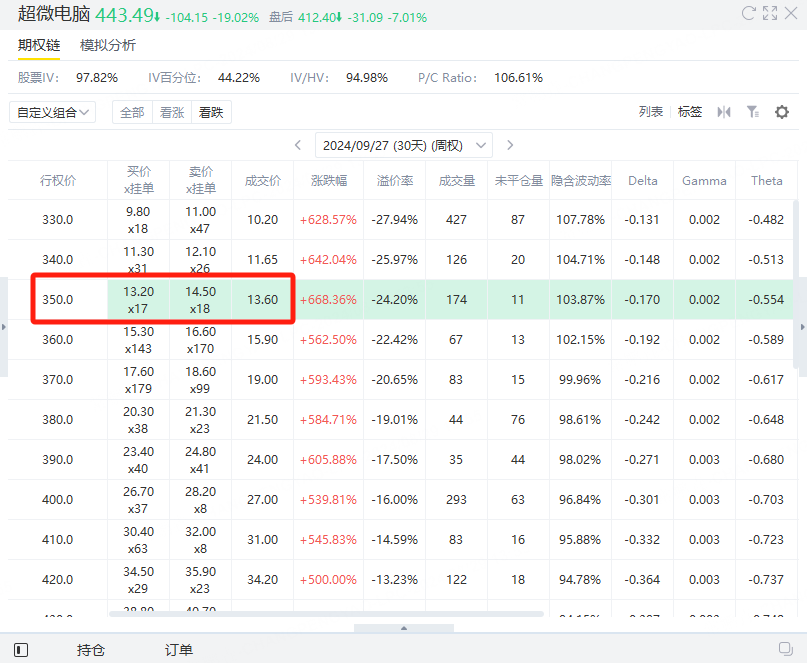Toggle the left panel icon near 持仓

[x=21, y=650]
